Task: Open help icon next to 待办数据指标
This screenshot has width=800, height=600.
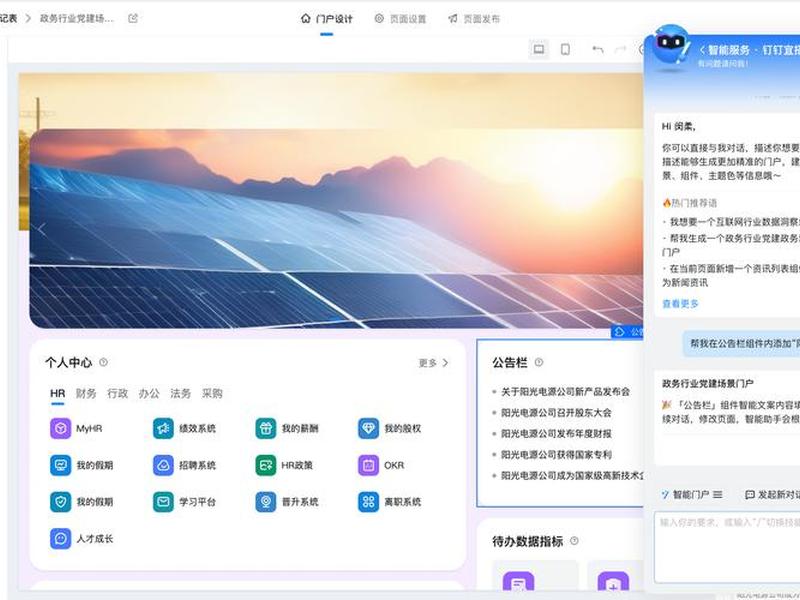Action: [x=574, y=541]
